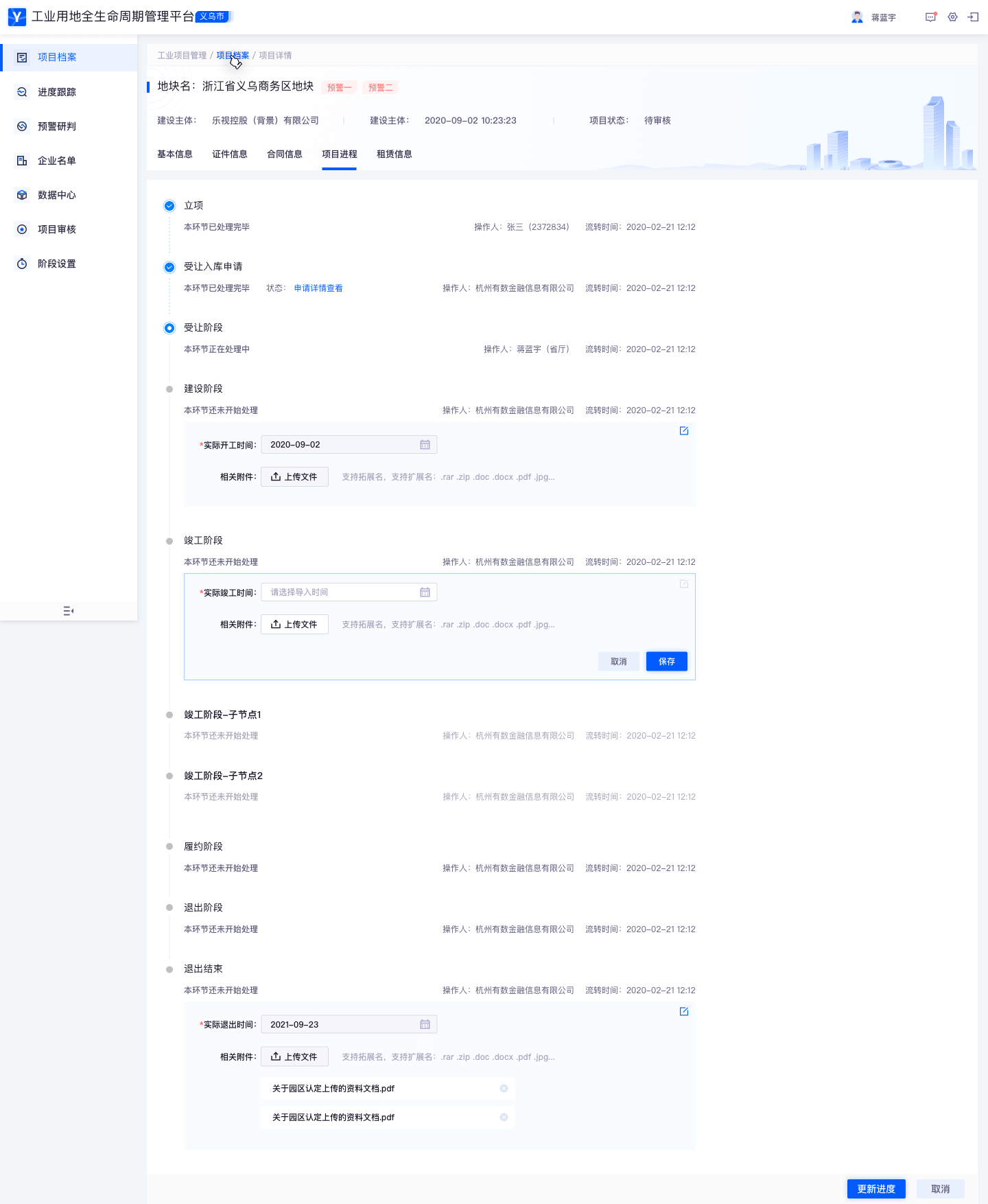This screenshot has width=988, height=1204.
Task: Switch to the 证件信息 tab
Action: (x=230, y=154)
